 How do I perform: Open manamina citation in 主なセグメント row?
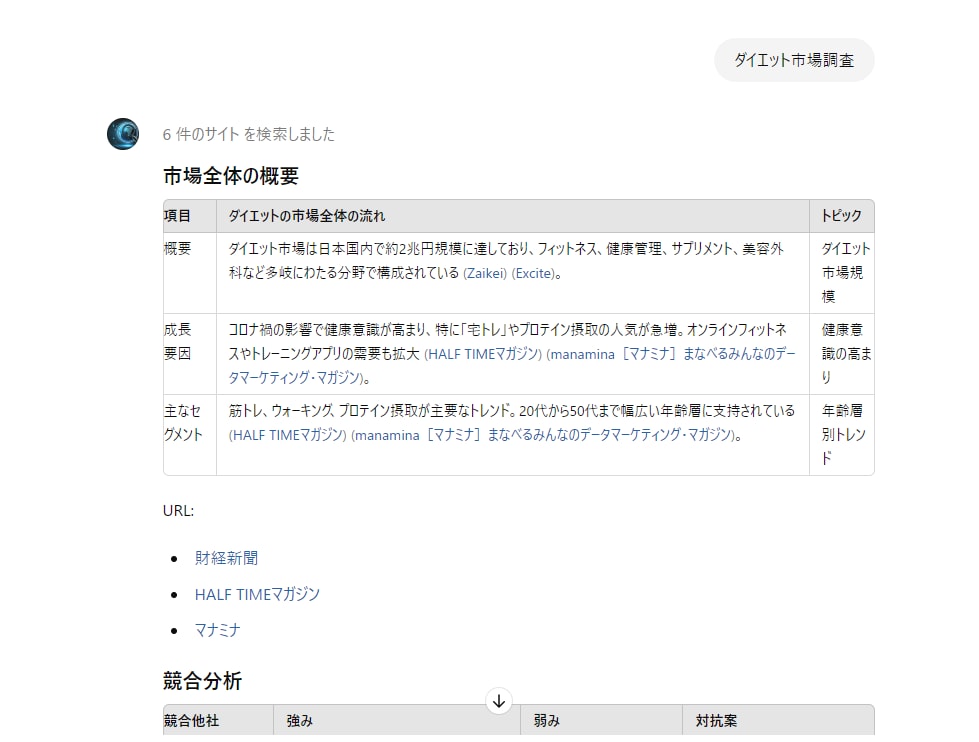coord(543,435)
